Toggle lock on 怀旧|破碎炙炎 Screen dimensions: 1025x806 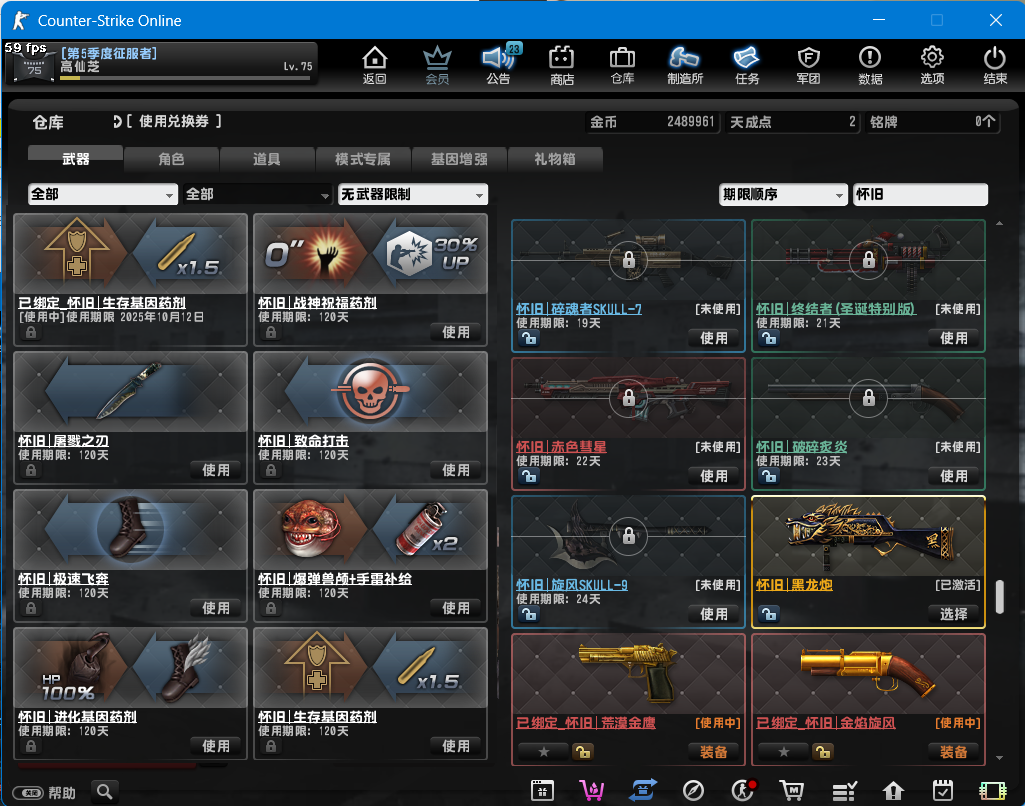point(769,476)
